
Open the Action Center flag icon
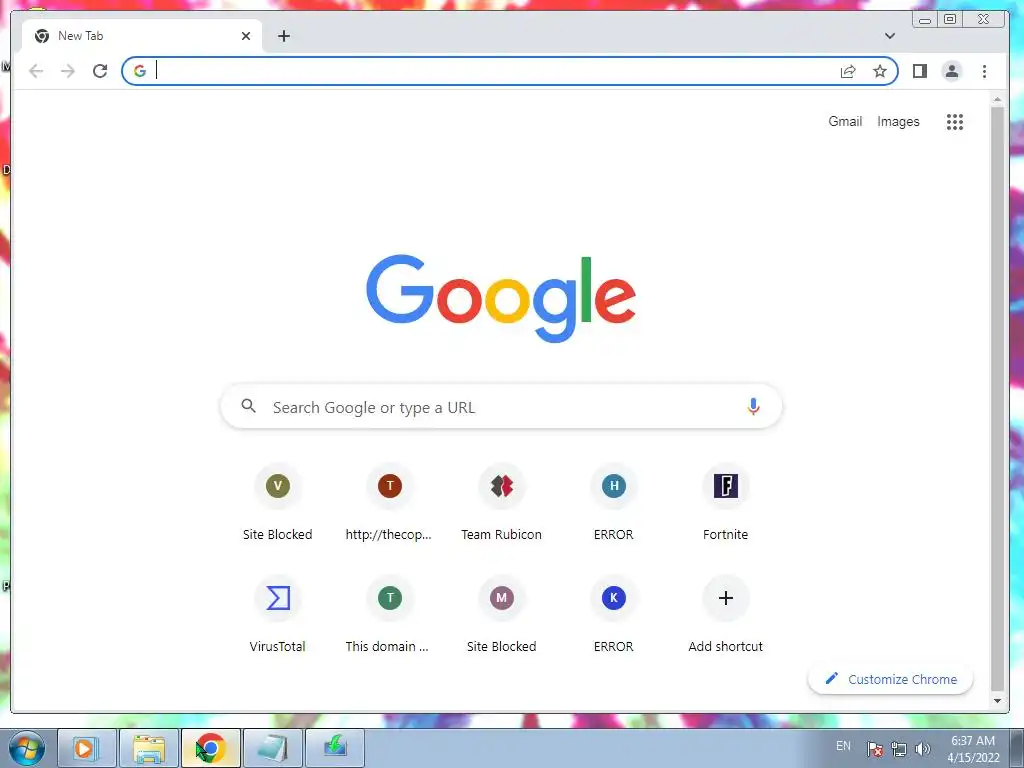click(875, 749)
